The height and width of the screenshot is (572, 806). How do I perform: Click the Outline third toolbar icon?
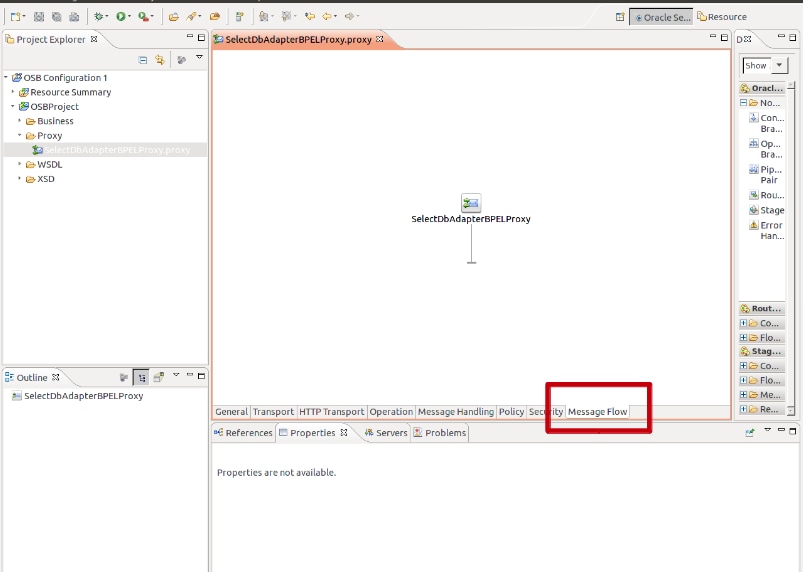pyautogui.click(x=159, y=377)
